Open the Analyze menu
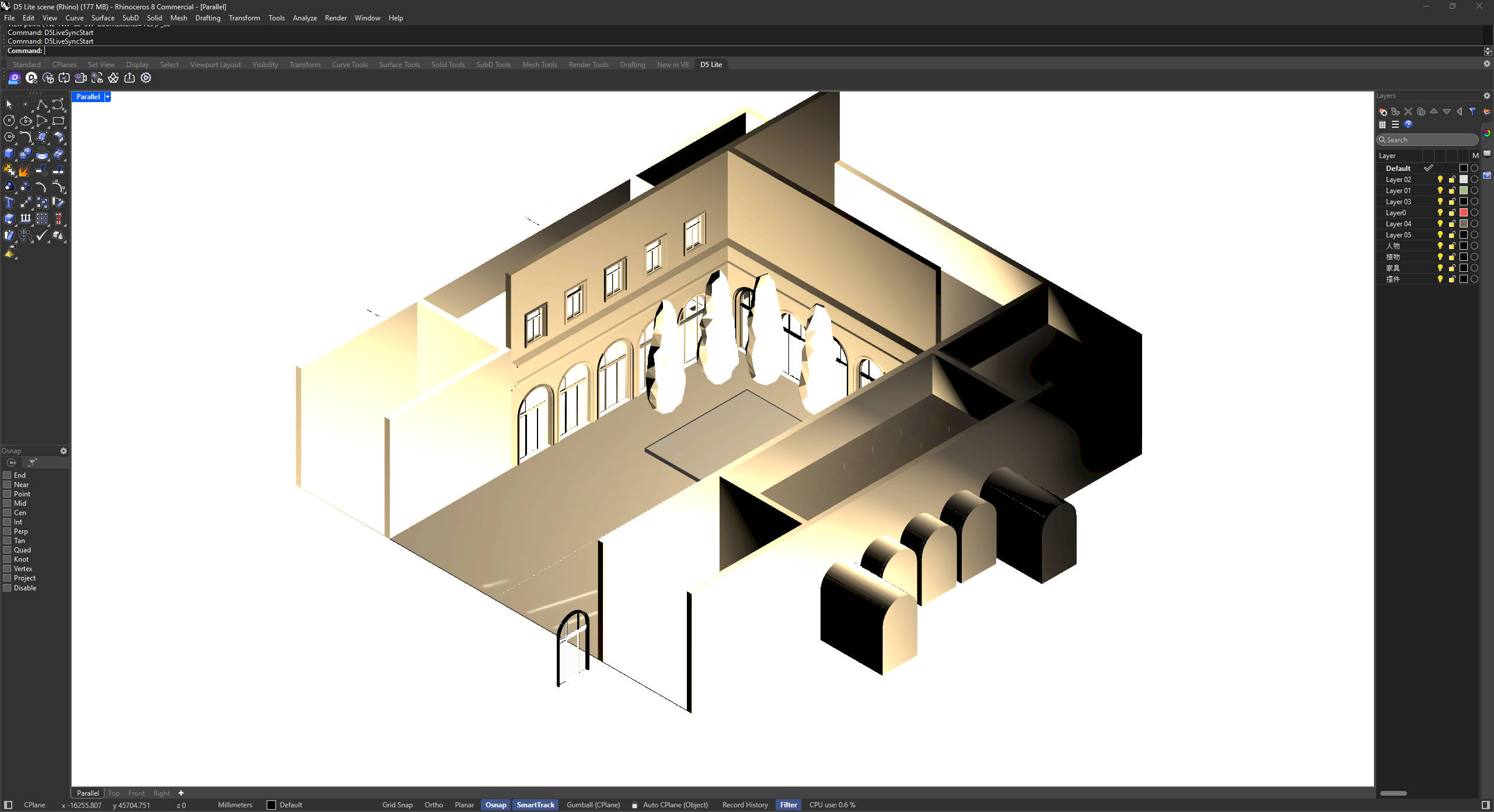This screenshot has height=812, width=1494. pyautogui.click(x=305, y=18)
